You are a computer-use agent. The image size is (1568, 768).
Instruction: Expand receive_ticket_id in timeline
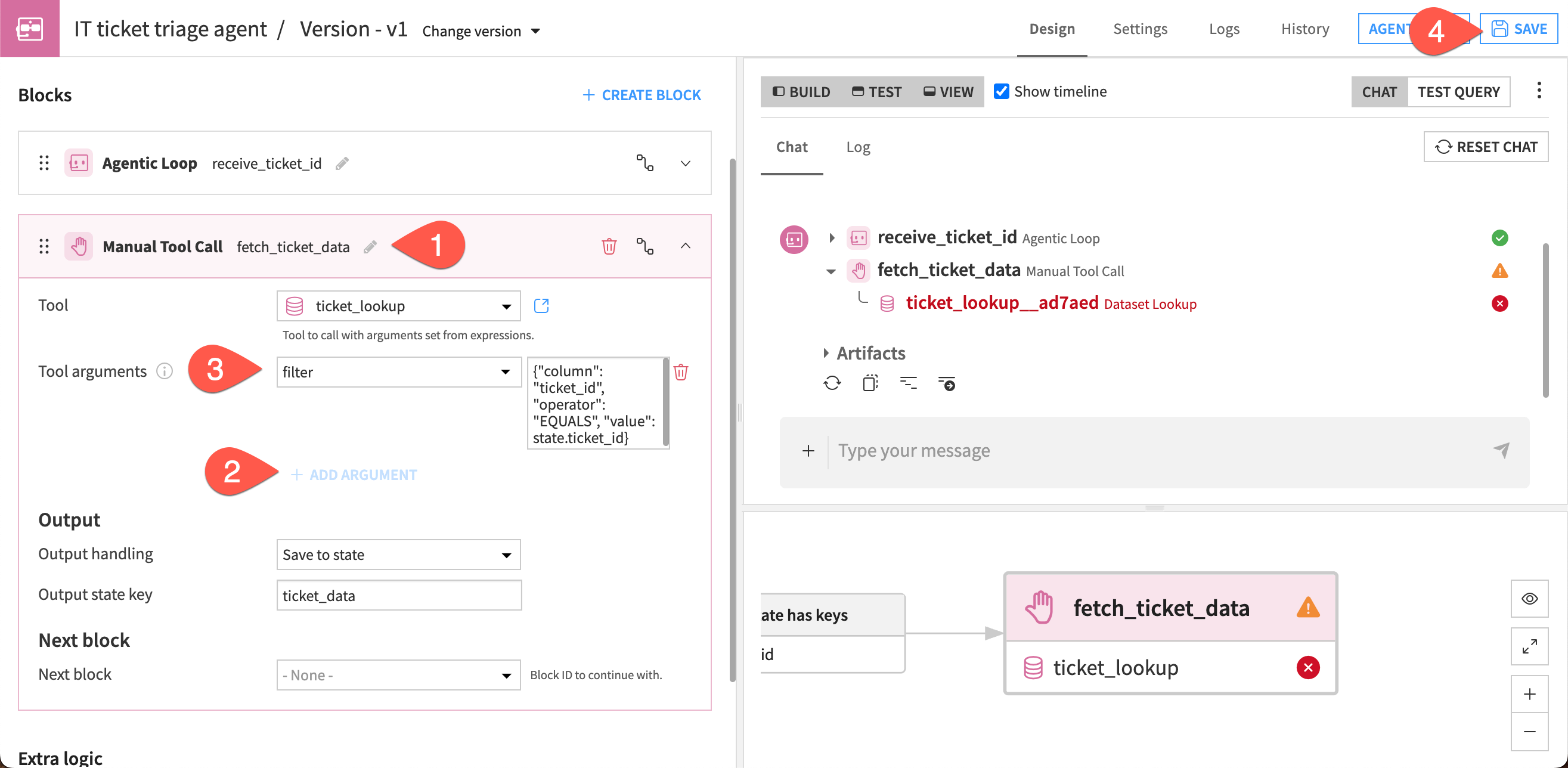[832, 238]
